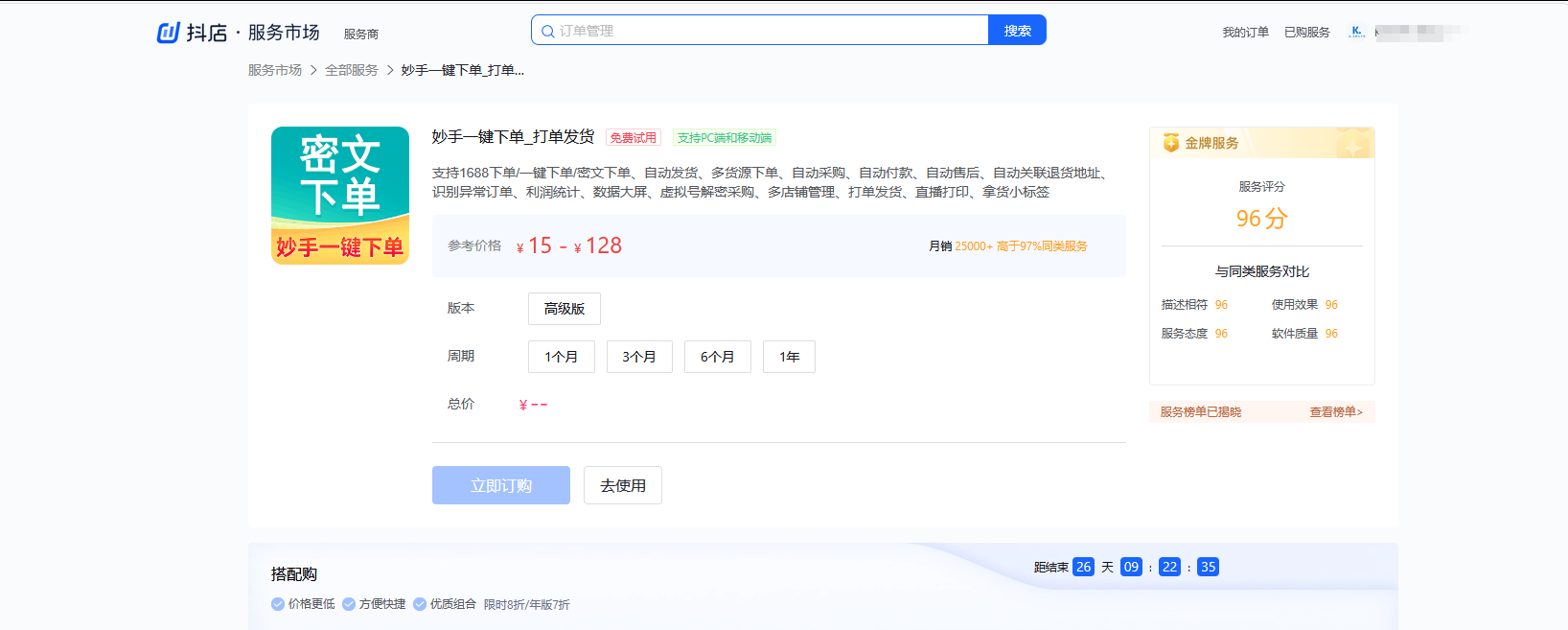Click 使用效果 rating text
Viewport: 1568px width, 630px height.
[1295, 304]
